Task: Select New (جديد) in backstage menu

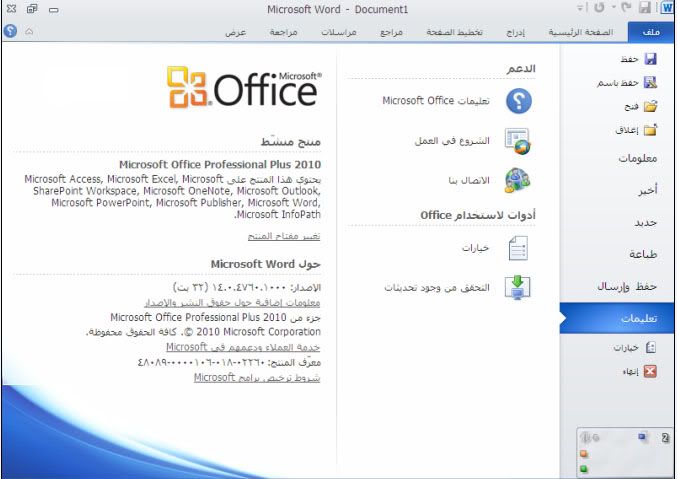Action: tap(617, 222)
